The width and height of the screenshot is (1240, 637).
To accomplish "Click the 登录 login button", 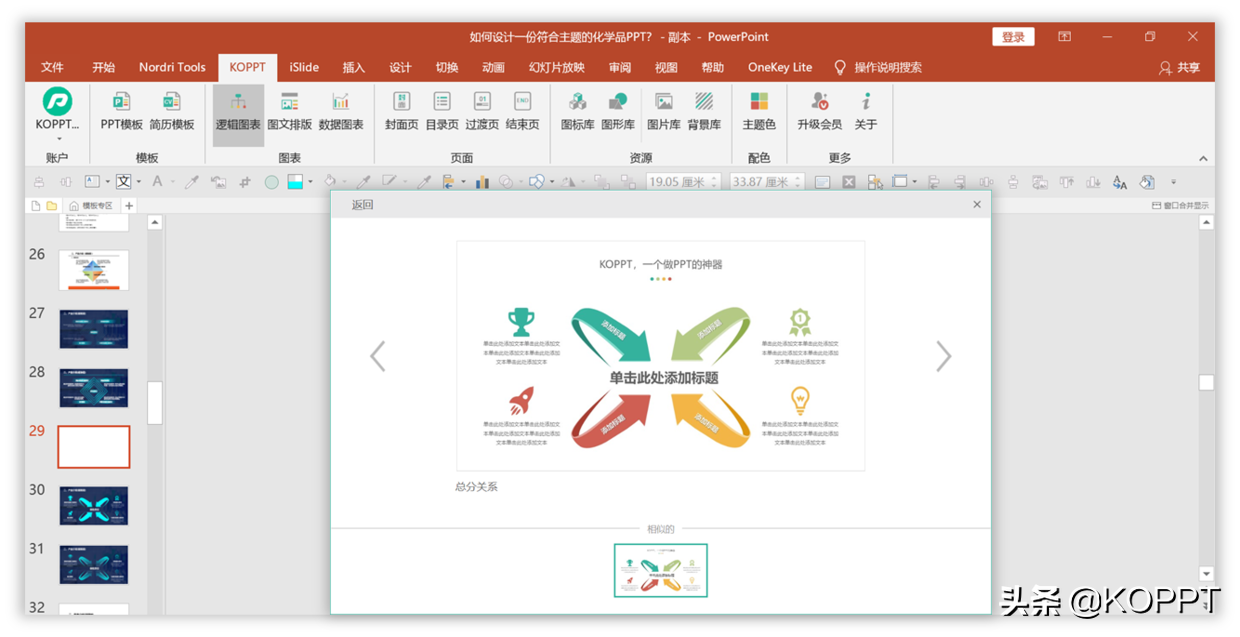I will tap(1013, 37).
